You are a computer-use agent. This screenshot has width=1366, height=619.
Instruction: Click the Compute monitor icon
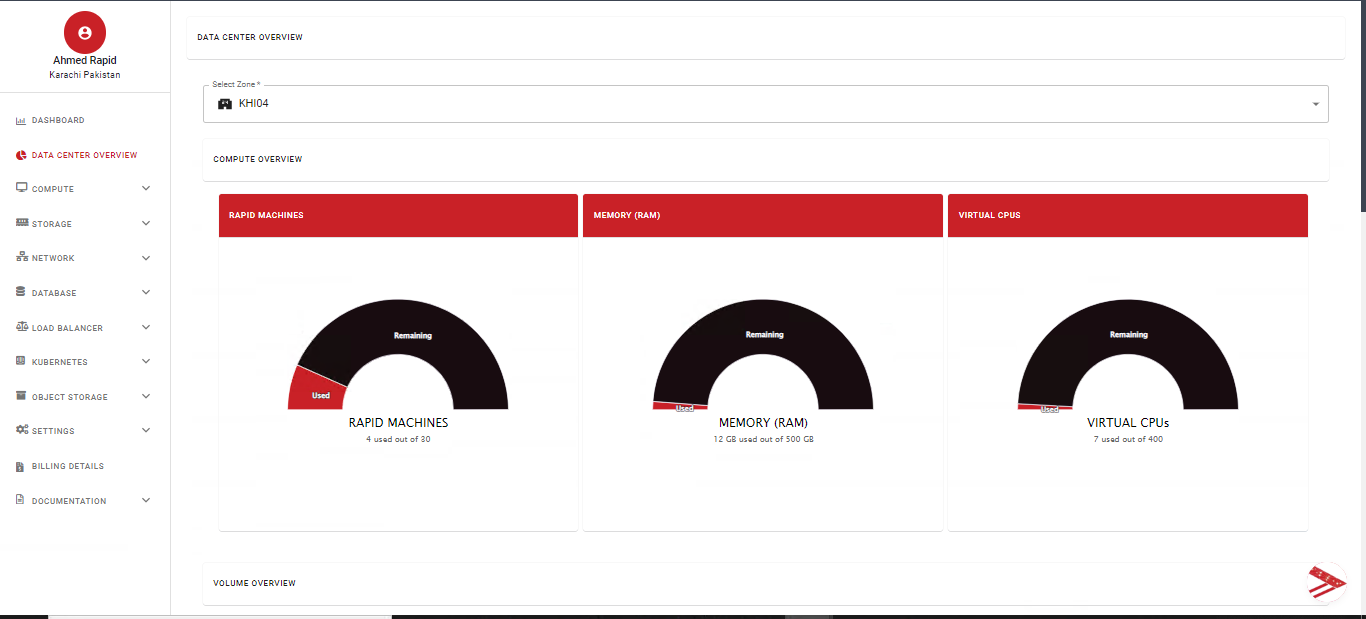[x=21, y=188]
